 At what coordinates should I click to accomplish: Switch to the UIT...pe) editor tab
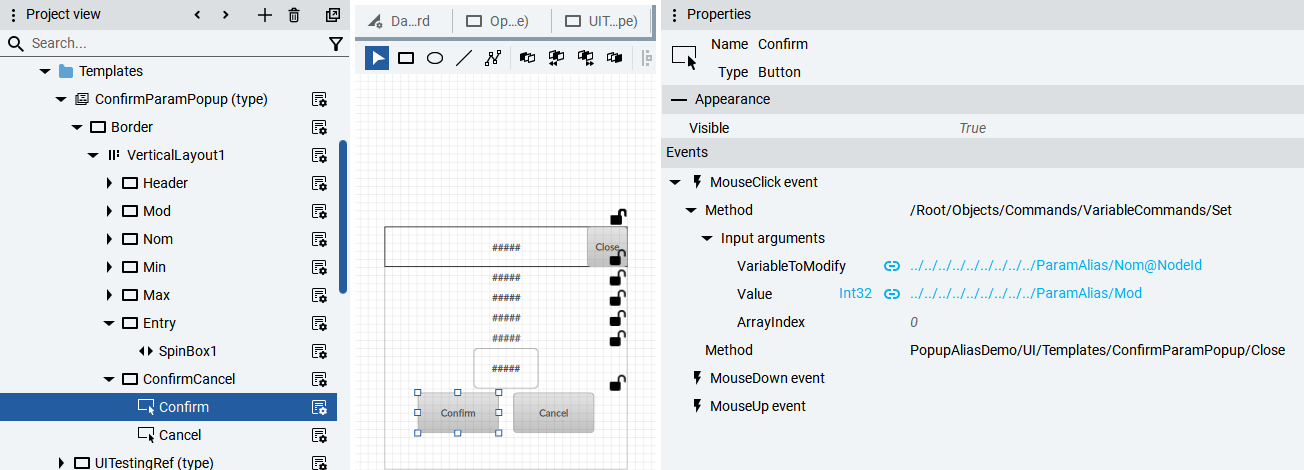point(602,21)
